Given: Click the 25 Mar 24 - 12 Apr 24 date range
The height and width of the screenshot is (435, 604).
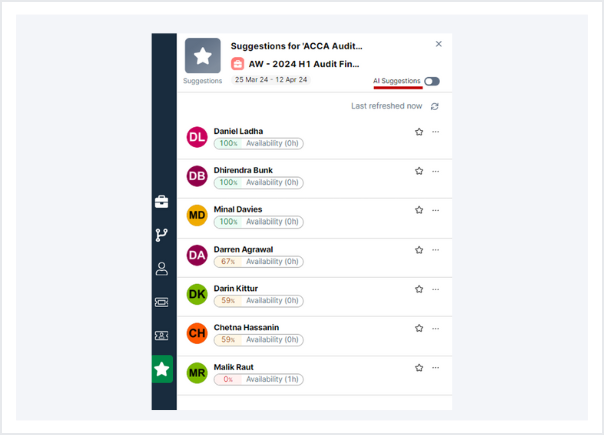Looking at the screenshot, I should (x=271, y=80).
